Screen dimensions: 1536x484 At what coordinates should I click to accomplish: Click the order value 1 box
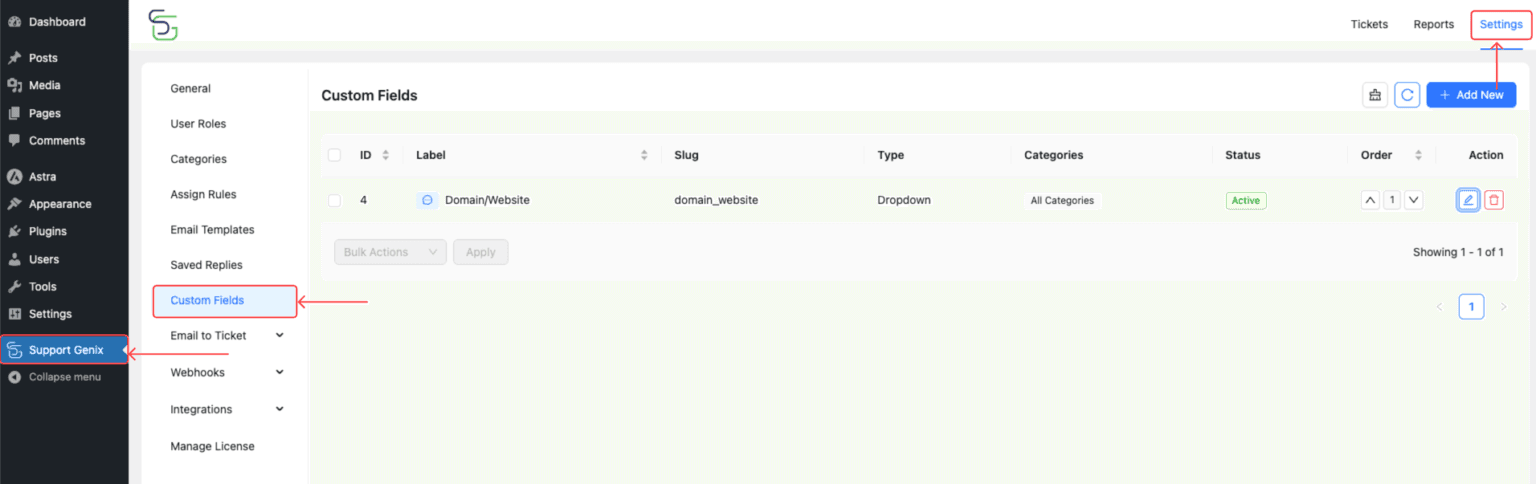1391,200
